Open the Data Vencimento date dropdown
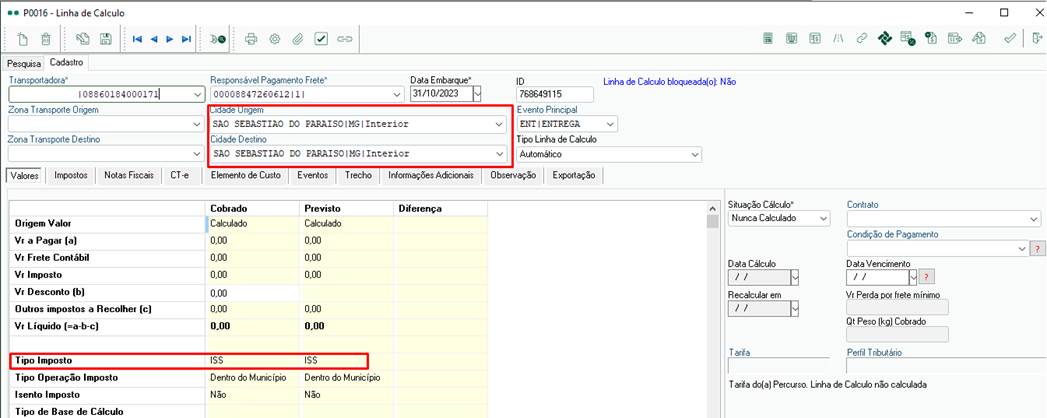Image resolution: width=1047 pixels, height=418 pixels. coord(912,276)
